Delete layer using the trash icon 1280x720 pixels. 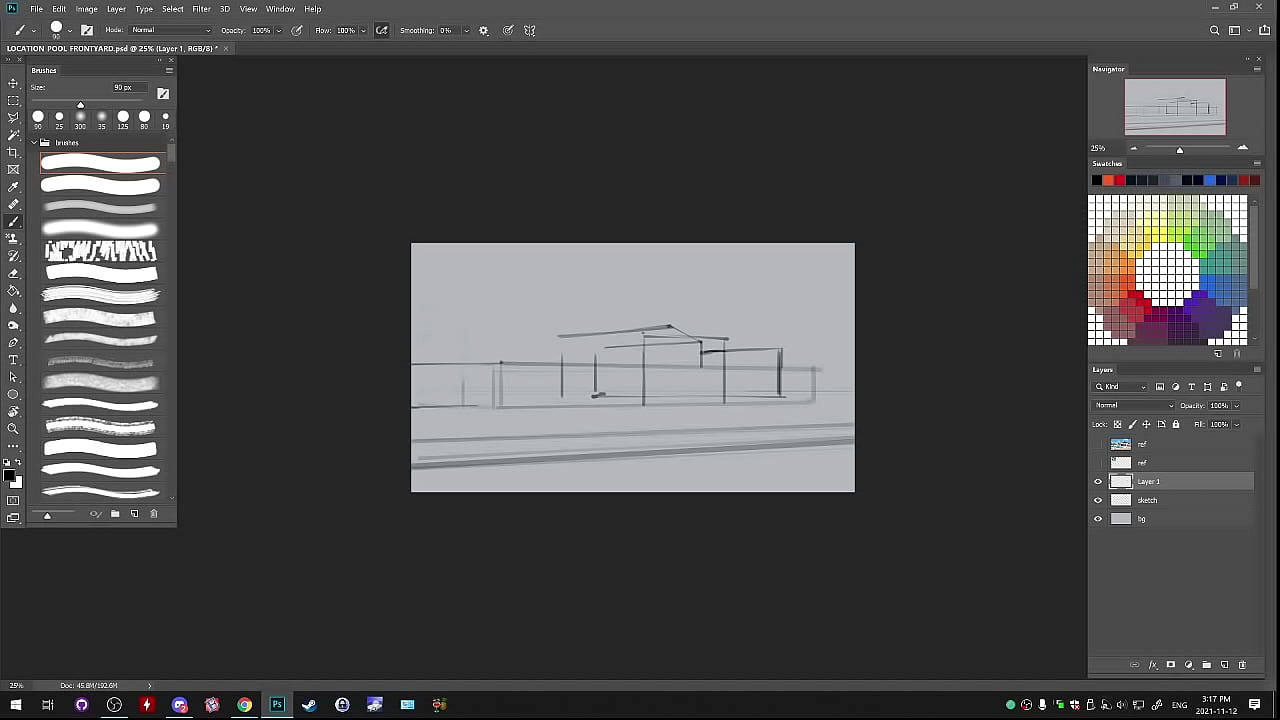click(1243, 665)
